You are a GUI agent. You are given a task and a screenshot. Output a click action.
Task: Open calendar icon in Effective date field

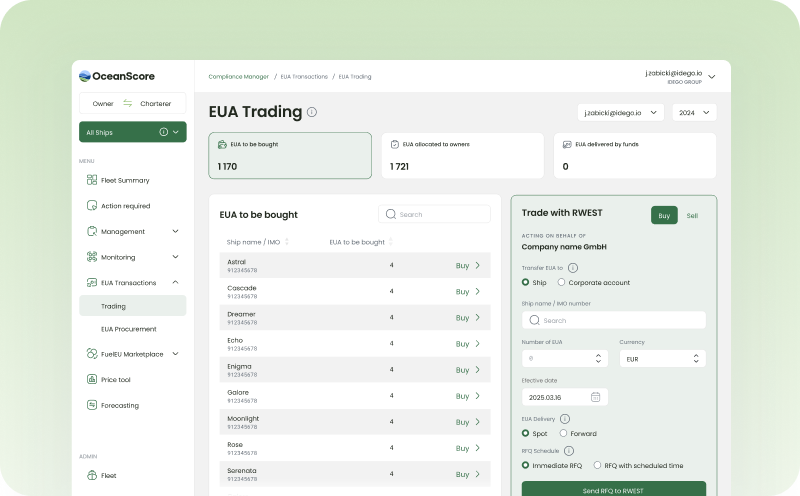click(596, 396)
